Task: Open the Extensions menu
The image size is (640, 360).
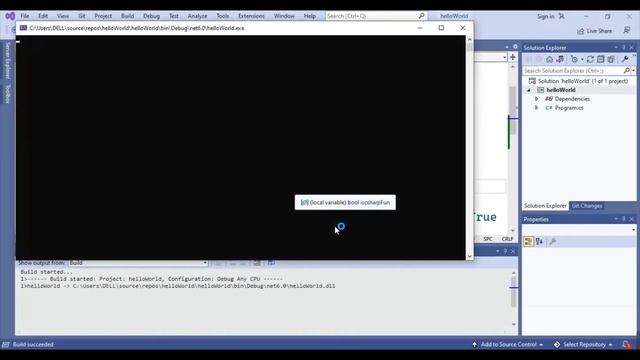Action: click(x=251, y=16)
